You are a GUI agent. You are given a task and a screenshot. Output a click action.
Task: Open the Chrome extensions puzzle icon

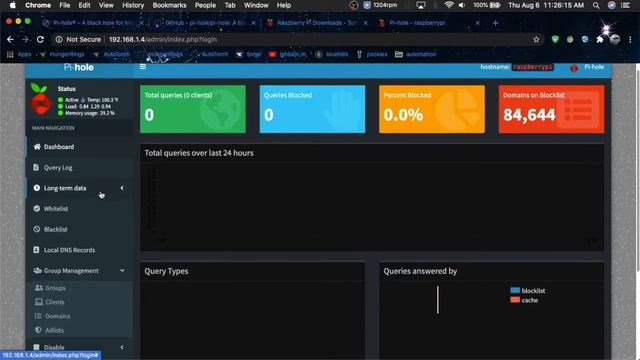[x=600, y=40]
